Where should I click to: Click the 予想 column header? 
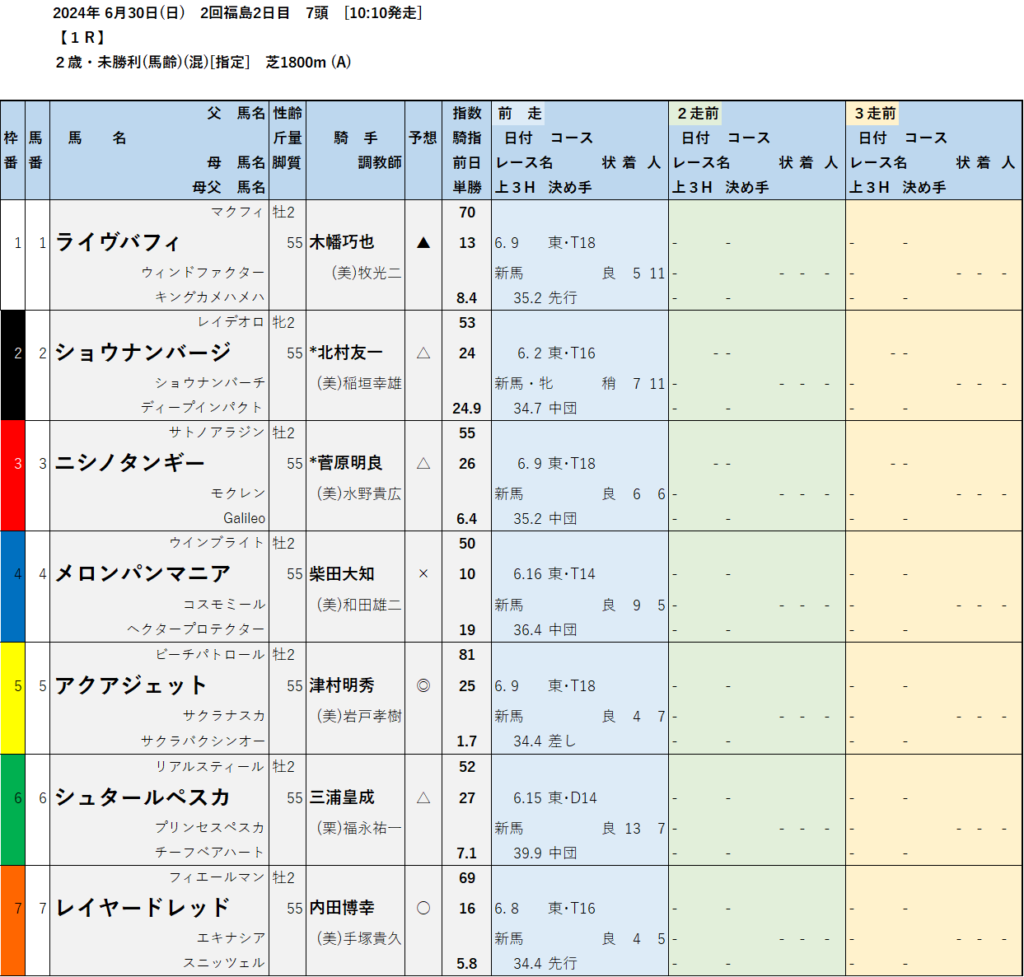(423, 138)
